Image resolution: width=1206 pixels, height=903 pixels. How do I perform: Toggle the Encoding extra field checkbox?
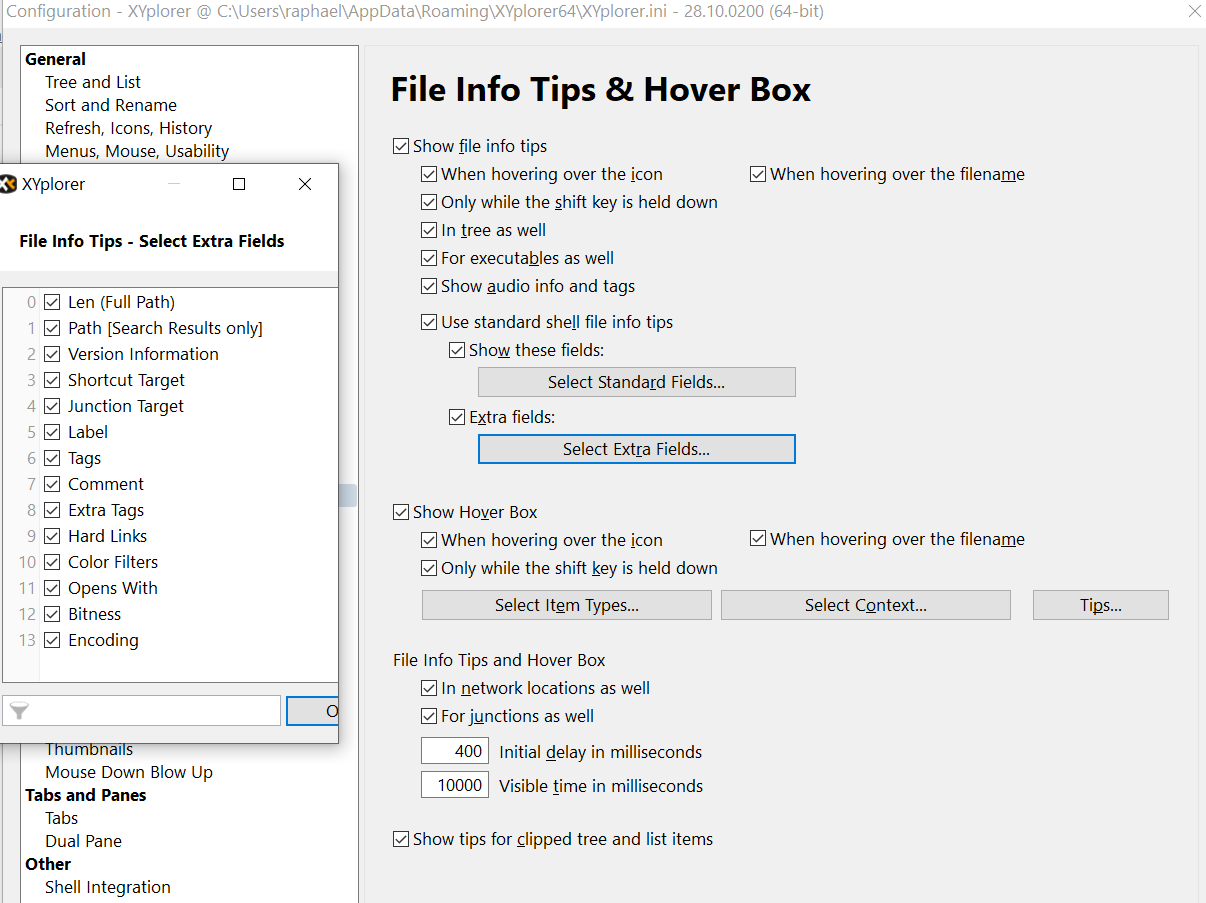pos(52,640)
